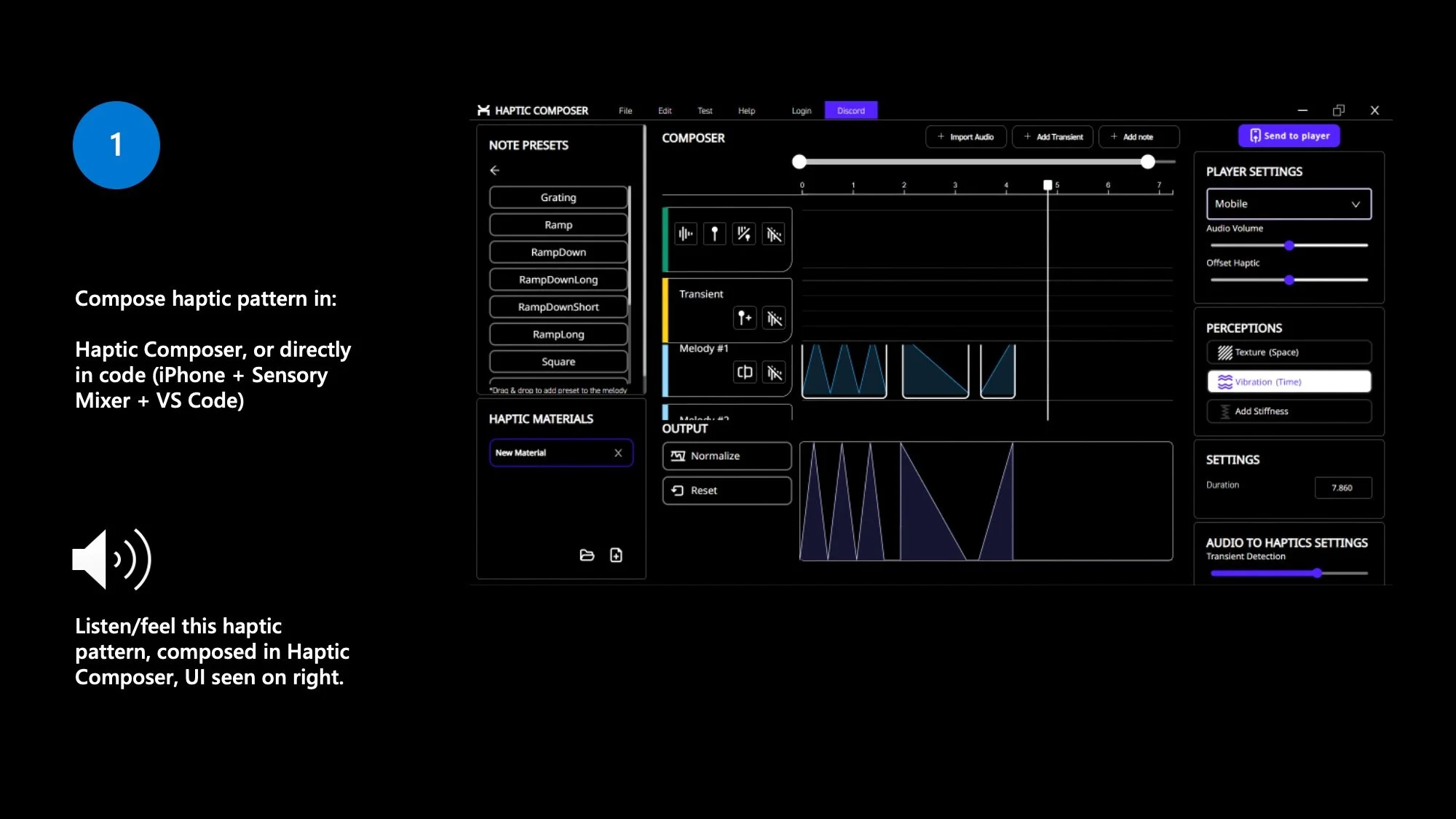The width and height of the screenshot is (1456, 819).
Task: Click the Transient track label
Action: (x=701, y=294)
